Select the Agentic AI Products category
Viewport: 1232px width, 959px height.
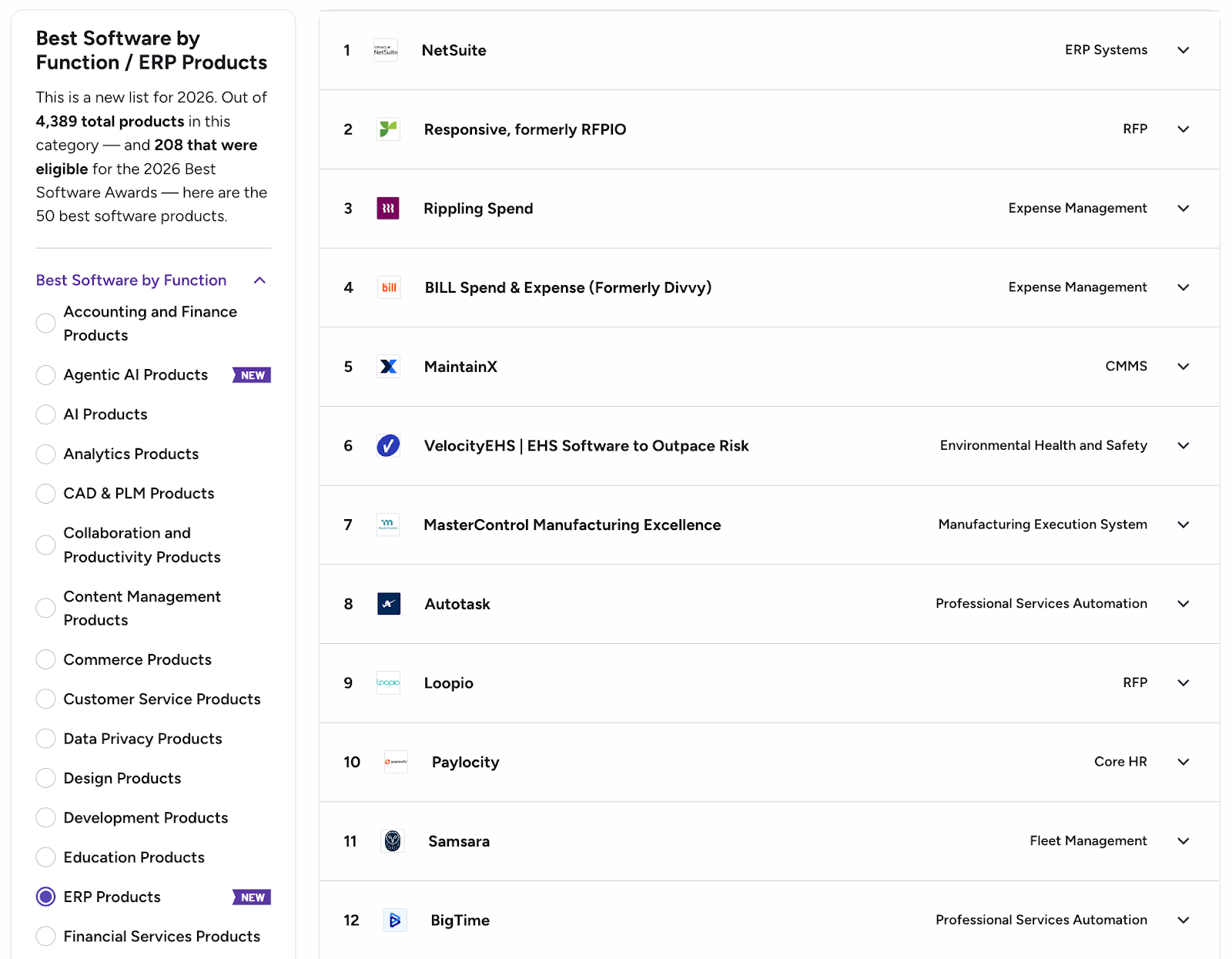45,375
